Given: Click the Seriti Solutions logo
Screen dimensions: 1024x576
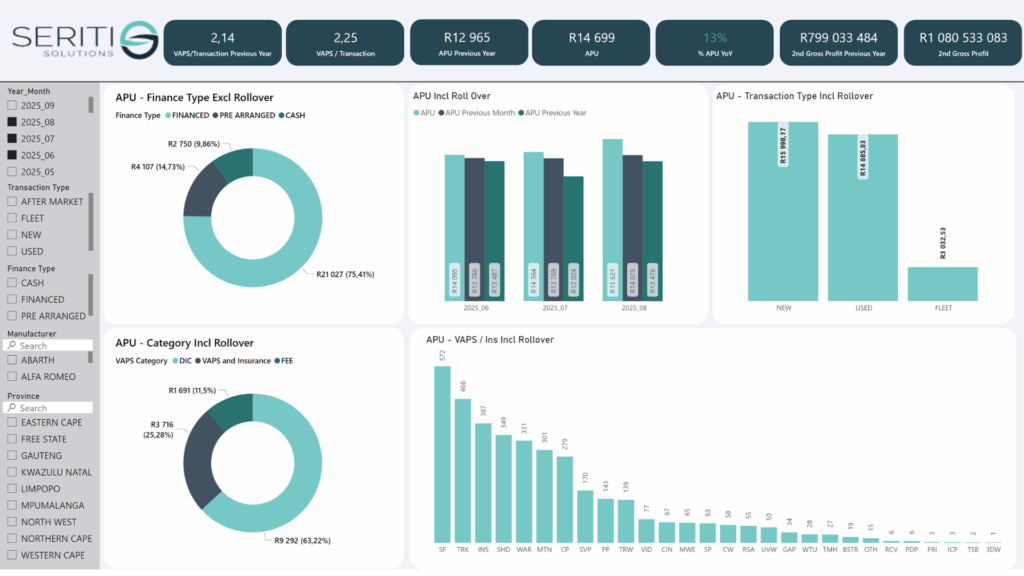Looking at the screenshot, I should tap(85, 40).
